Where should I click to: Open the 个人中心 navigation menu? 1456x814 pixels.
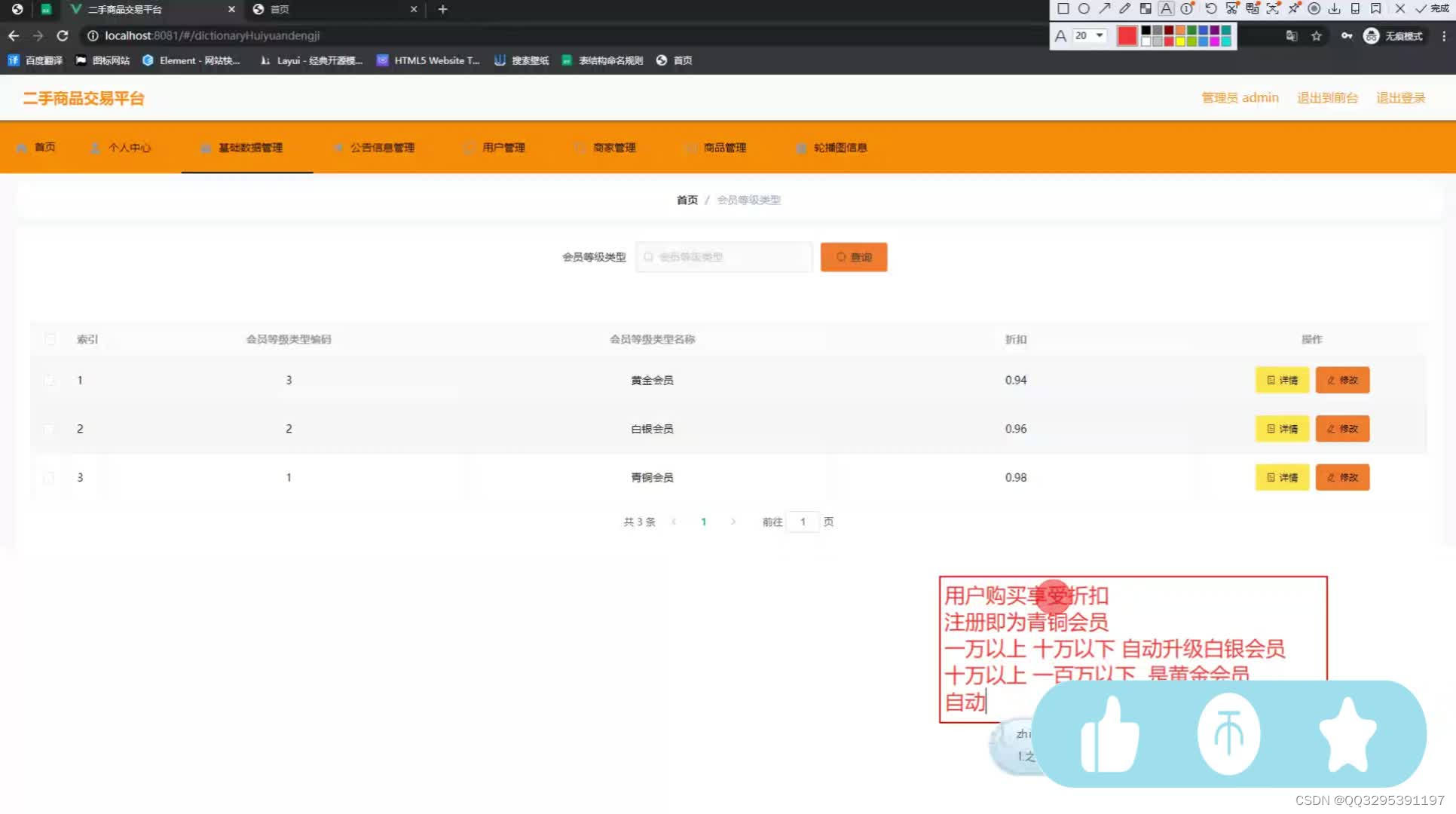(121, 148)
